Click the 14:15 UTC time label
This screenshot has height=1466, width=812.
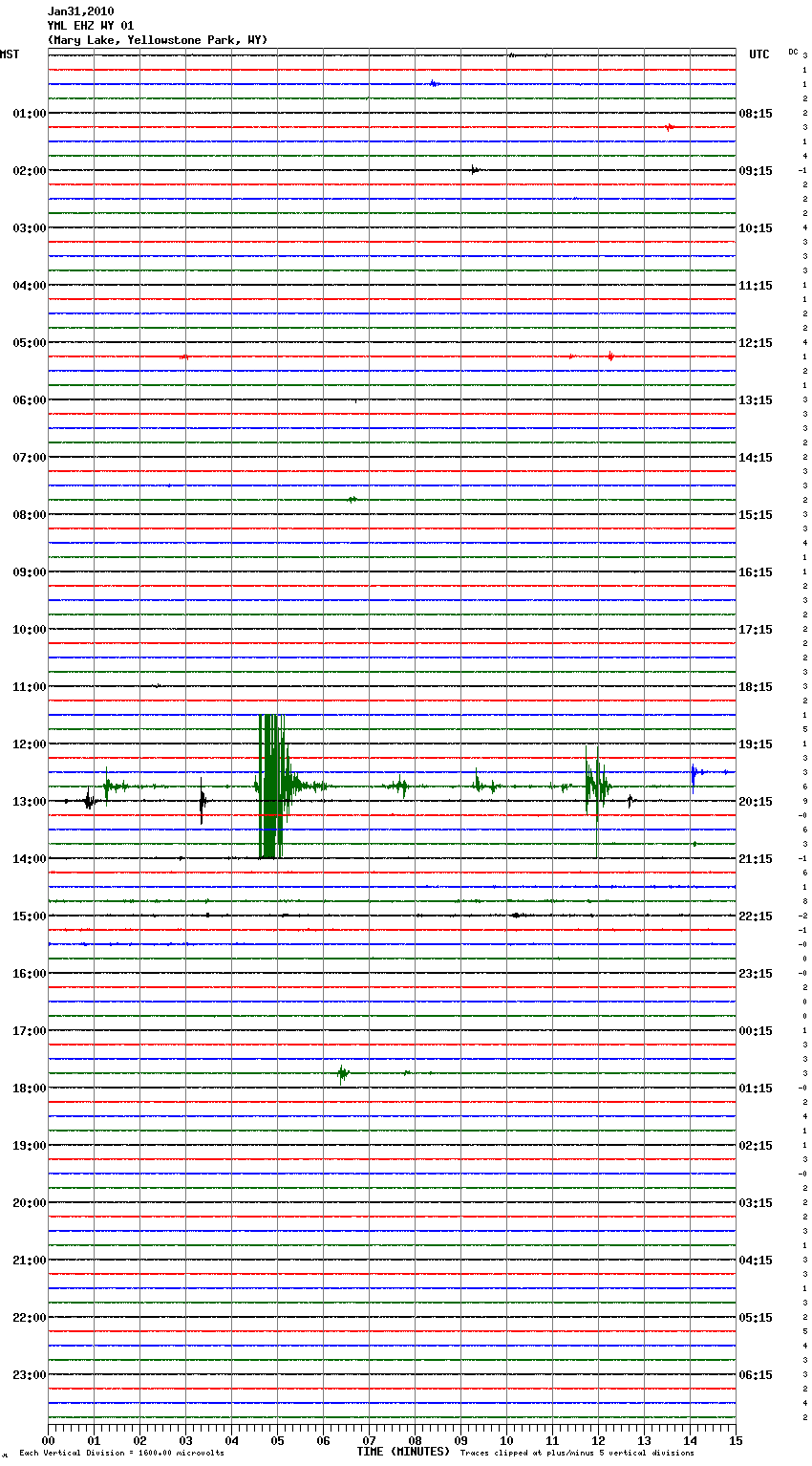tap(756, 458)
